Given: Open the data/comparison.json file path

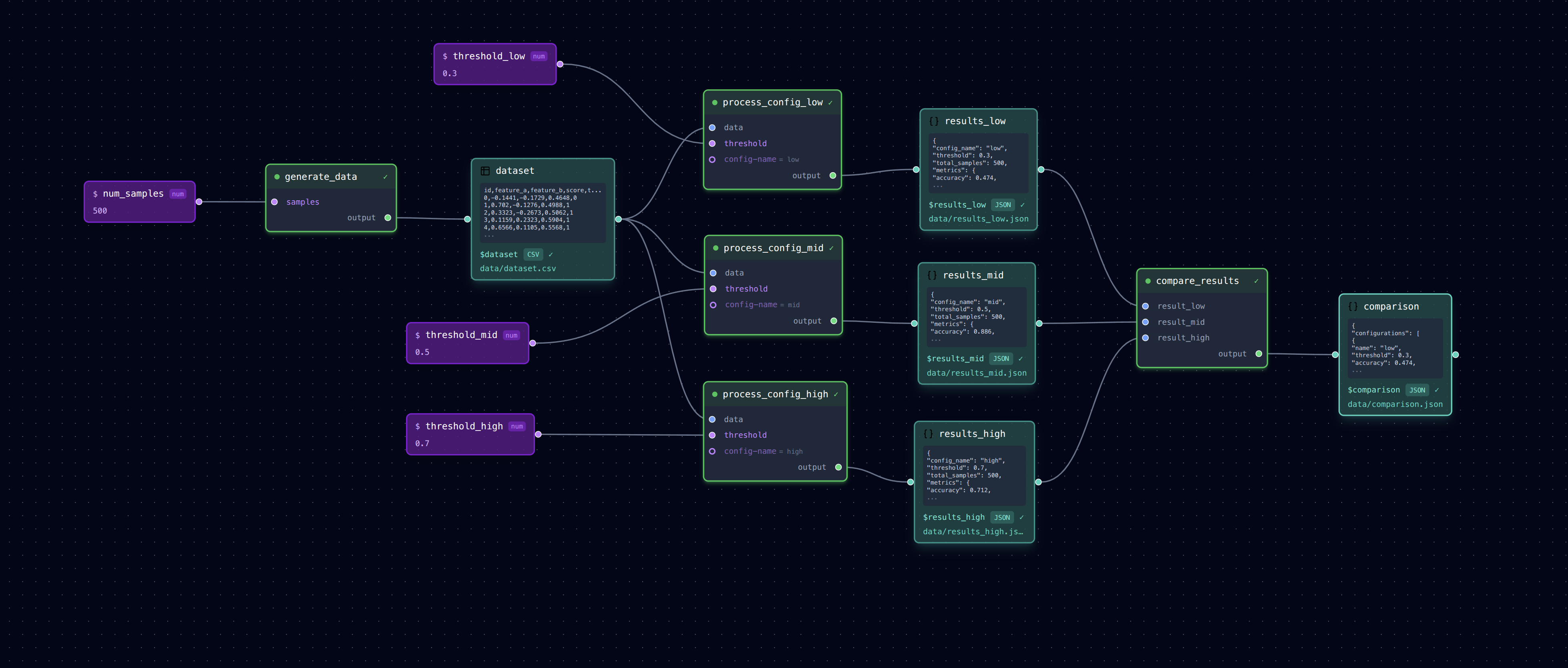Looking at the screenshot, I should [x=1395, y=404].
